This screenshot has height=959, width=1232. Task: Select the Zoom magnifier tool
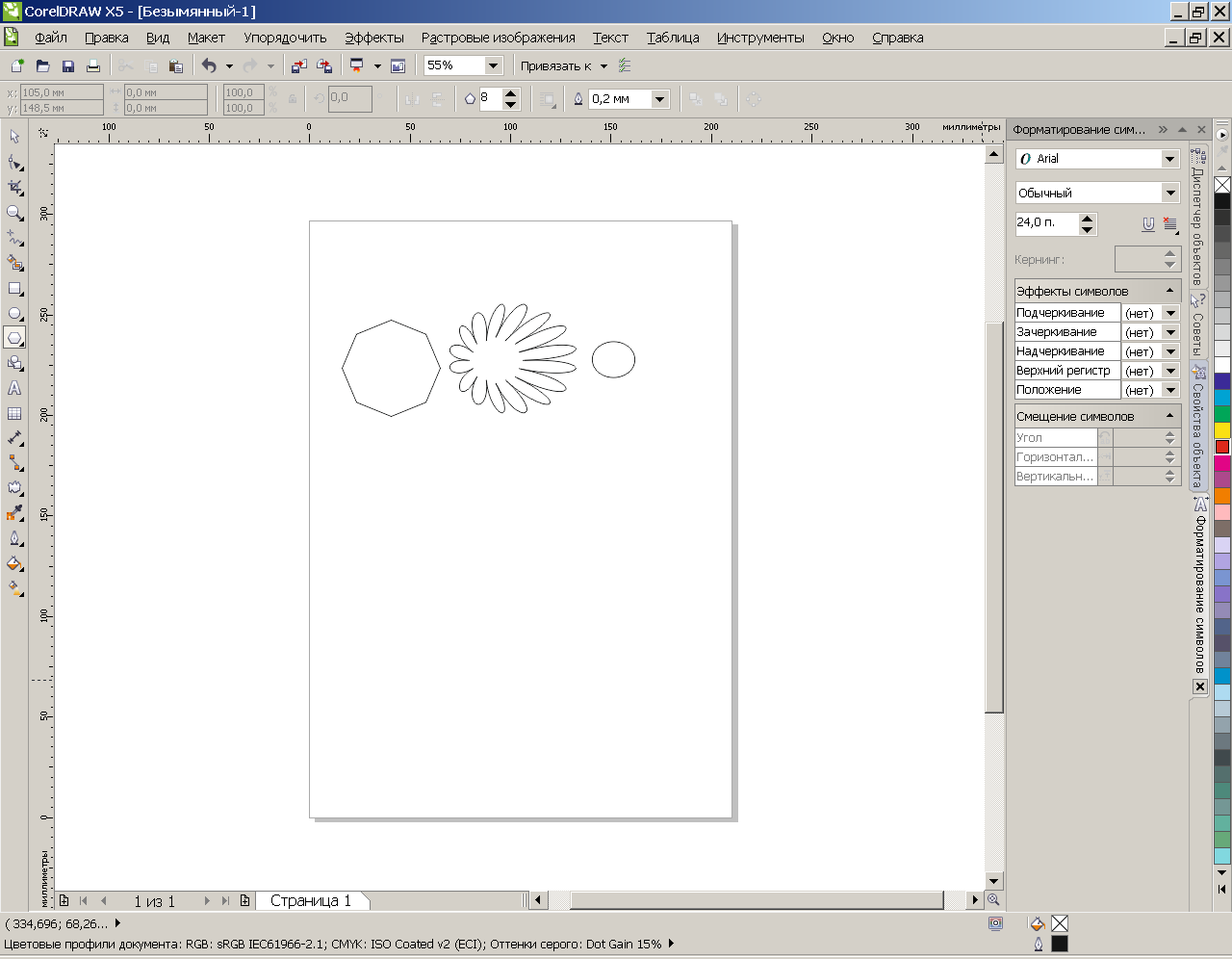point(14,212)
